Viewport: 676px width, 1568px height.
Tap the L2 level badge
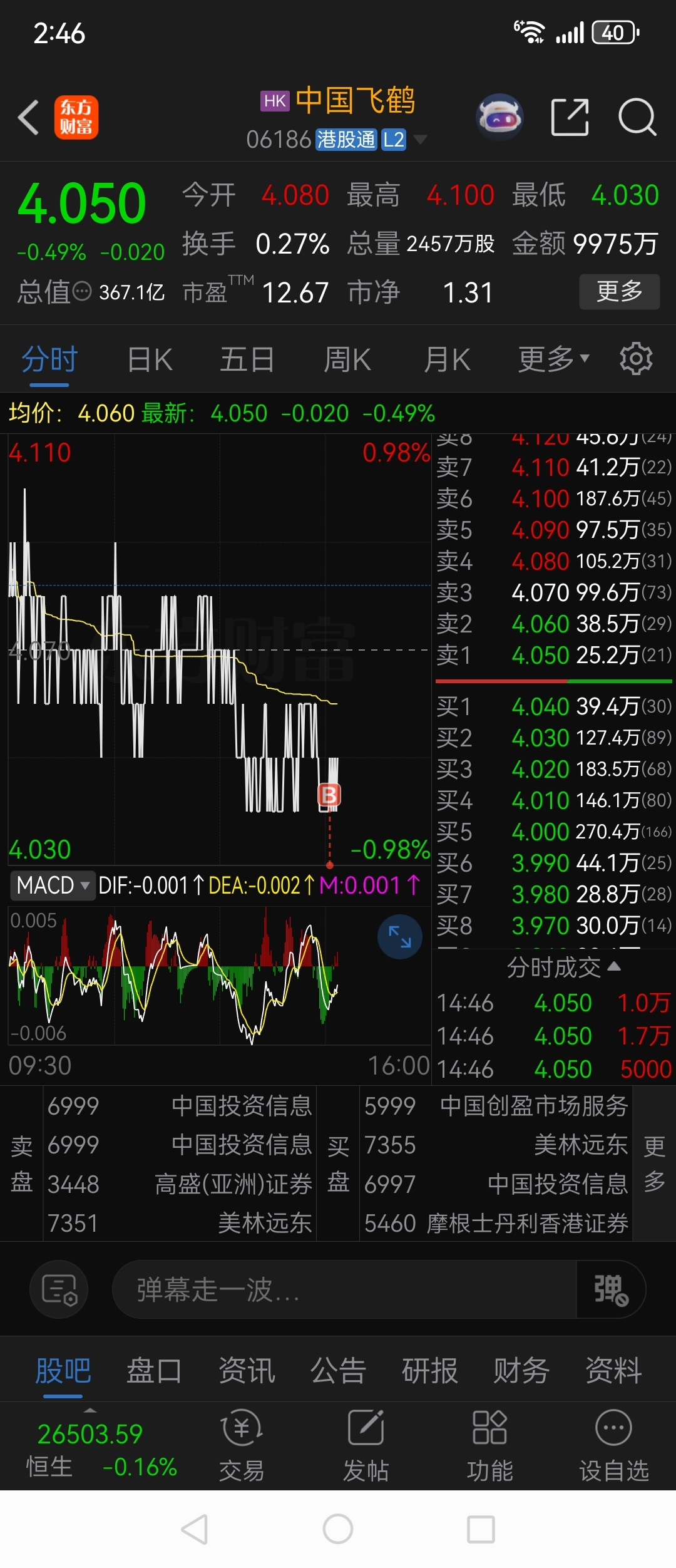coord(394,139)
